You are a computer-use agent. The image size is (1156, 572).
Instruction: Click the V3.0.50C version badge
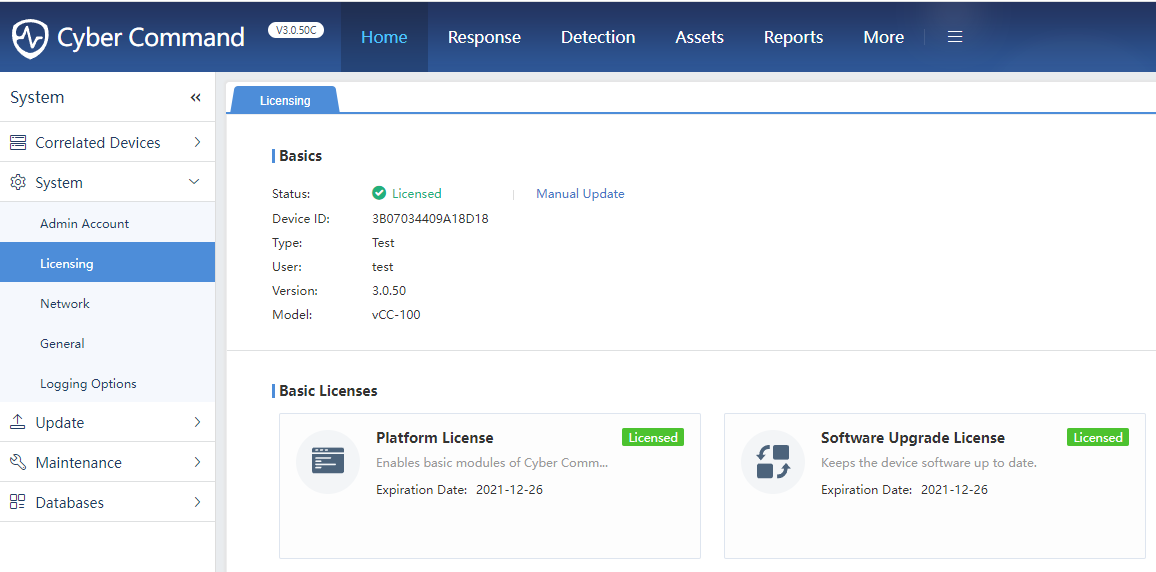click(x=296, y=30)
